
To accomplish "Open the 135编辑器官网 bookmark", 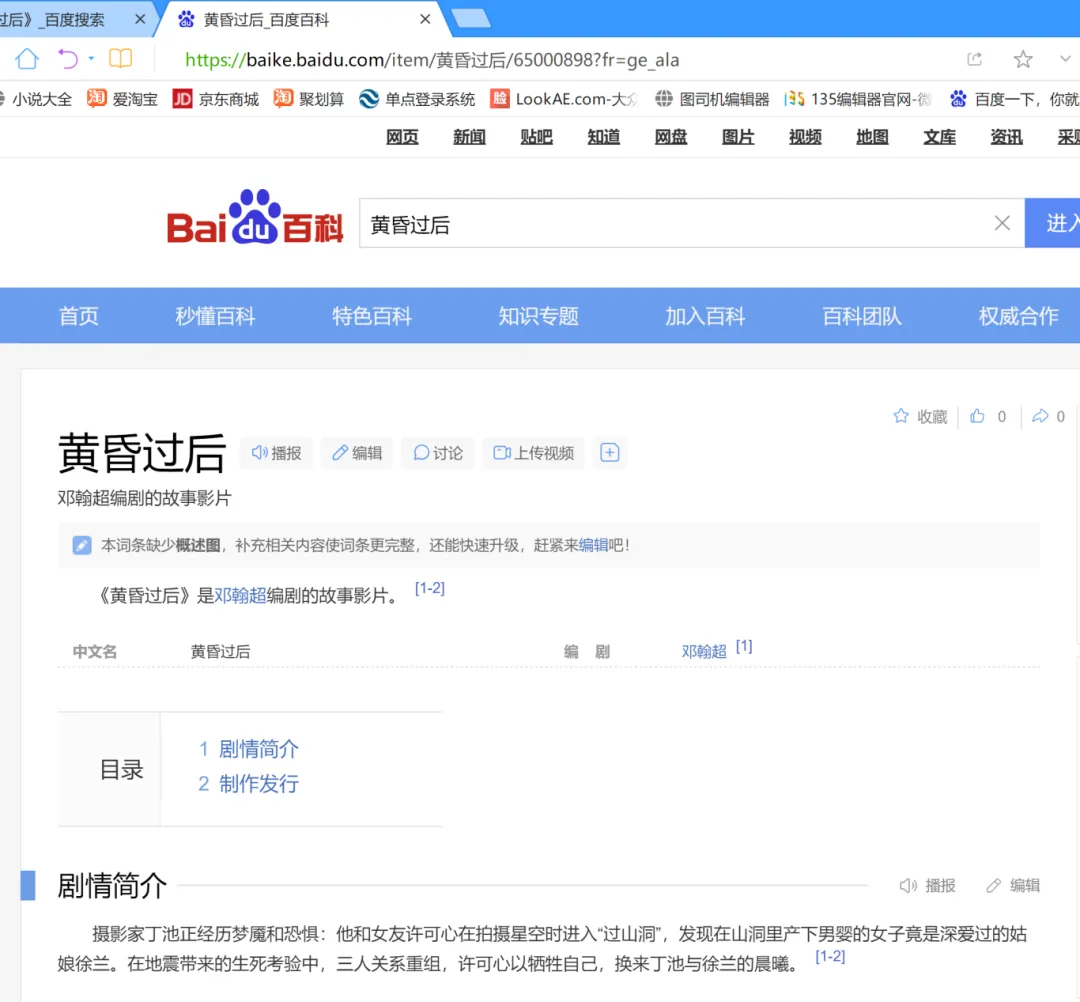I will (x=858, y=99).
